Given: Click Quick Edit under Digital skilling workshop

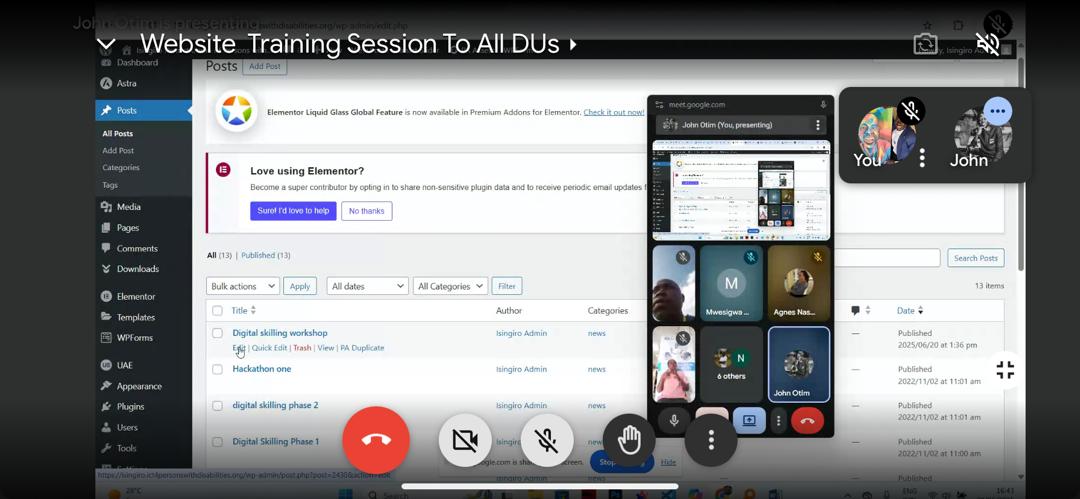Looking at the screenshot, I should click(269, 348).
